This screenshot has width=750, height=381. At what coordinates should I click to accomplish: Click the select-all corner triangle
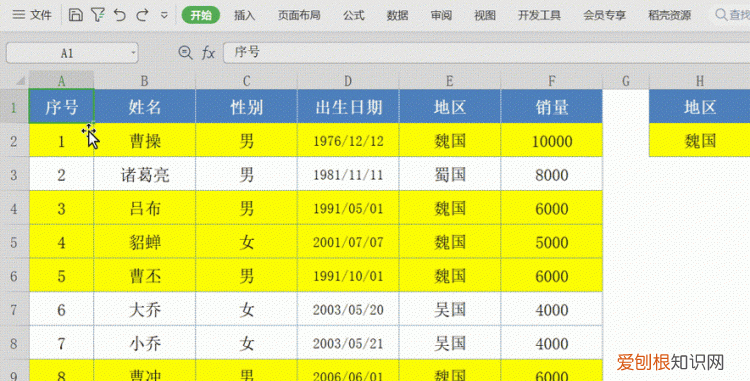pos(20,81)
